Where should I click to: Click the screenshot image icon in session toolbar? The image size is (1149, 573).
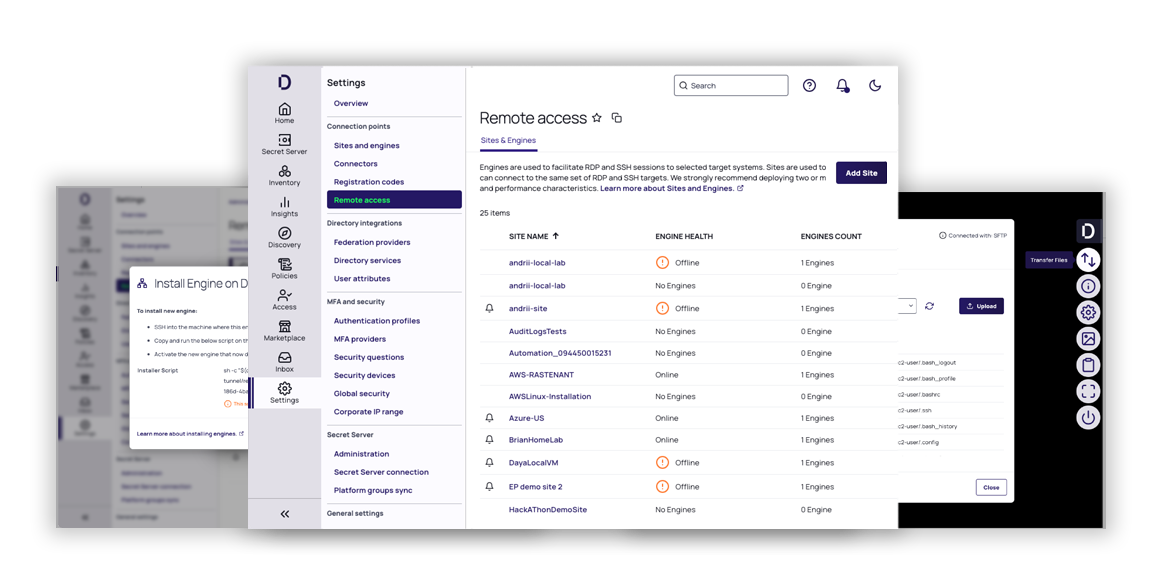coord(1088,339)
